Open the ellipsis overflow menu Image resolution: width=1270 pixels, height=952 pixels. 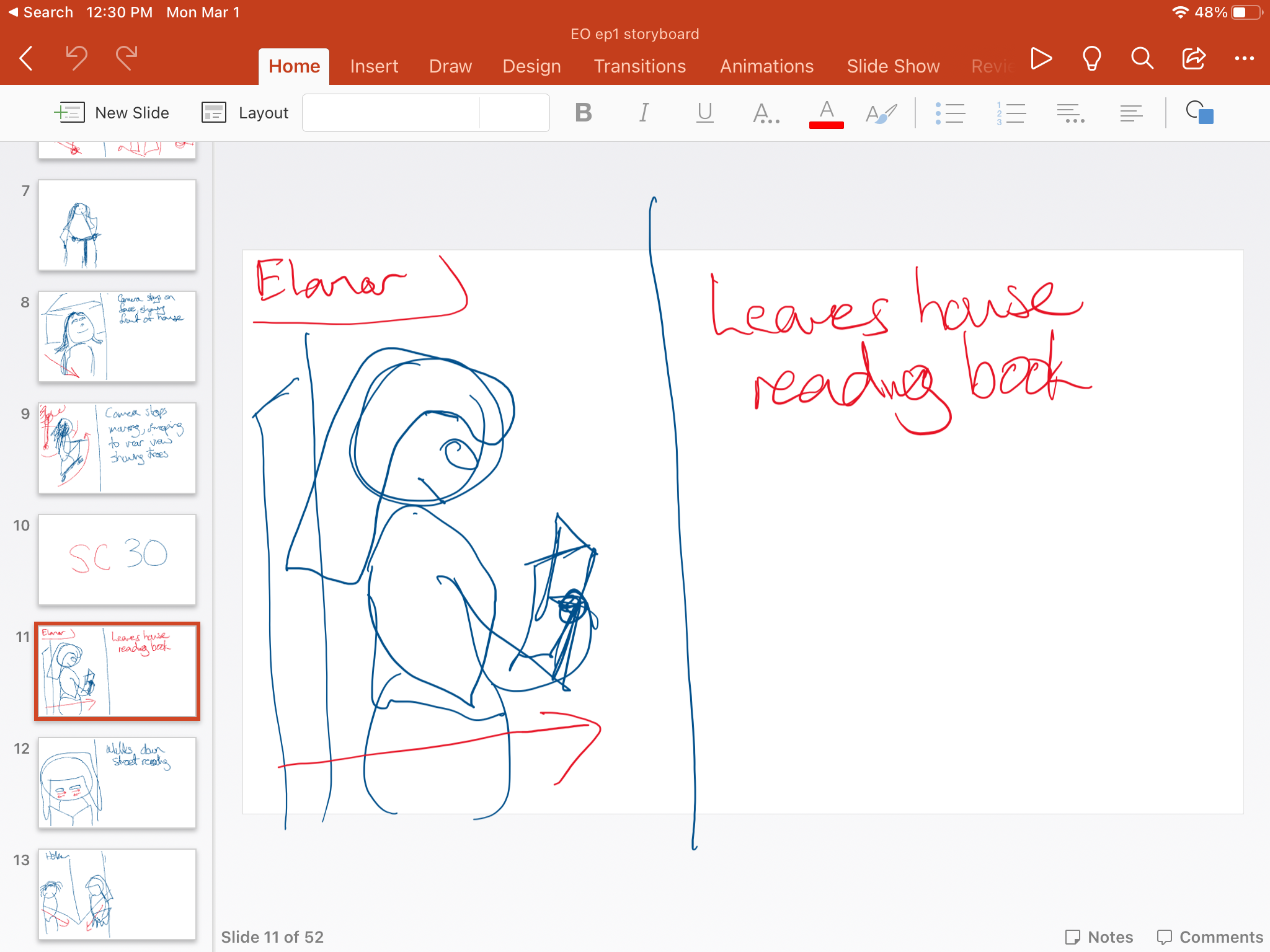[1245, 59]
